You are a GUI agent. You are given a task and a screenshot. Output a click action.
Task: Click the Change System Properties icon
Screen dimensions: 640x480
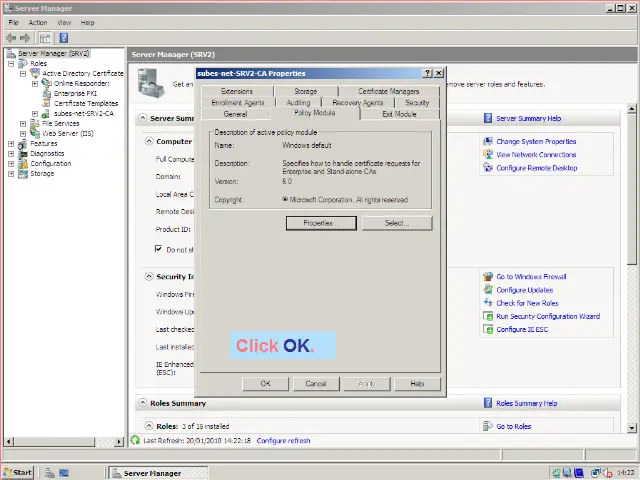(488, 142)
